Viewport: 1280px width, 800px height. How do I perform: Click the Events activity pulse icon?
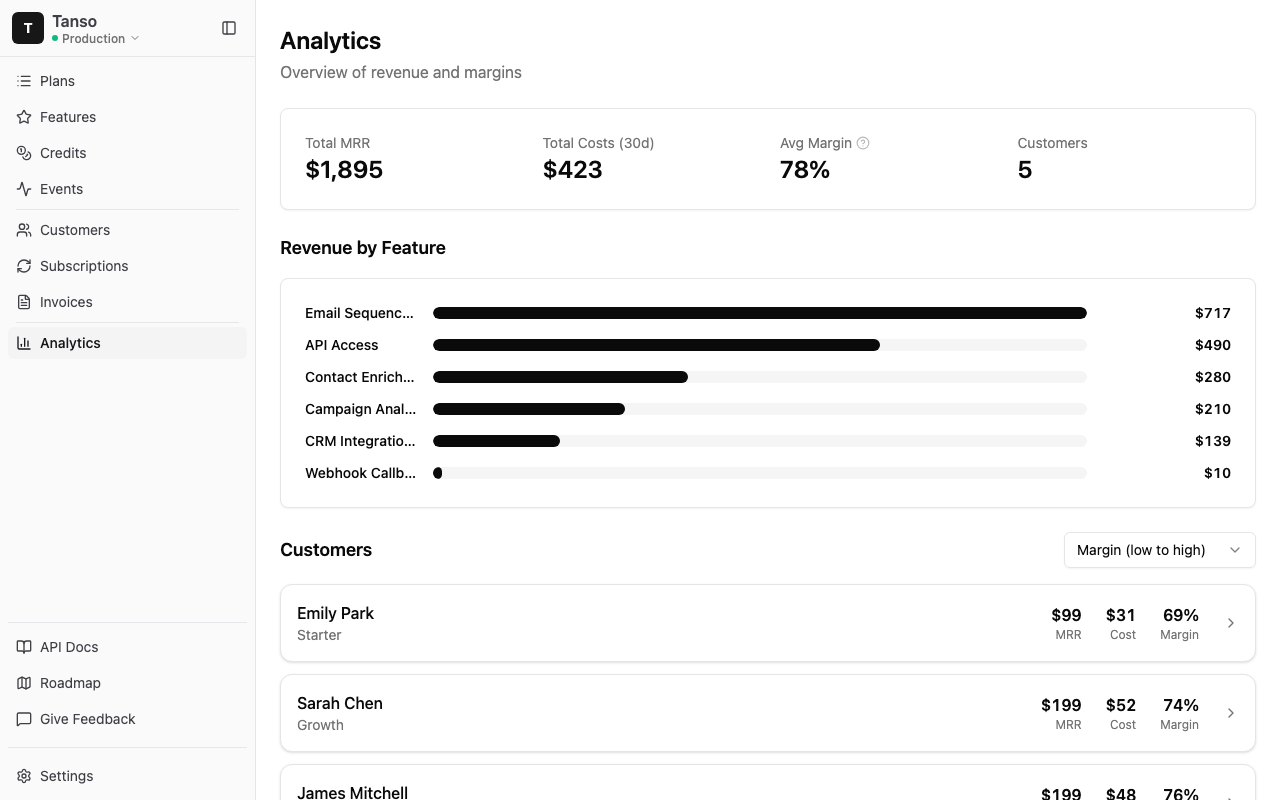[x=24, y=189]
